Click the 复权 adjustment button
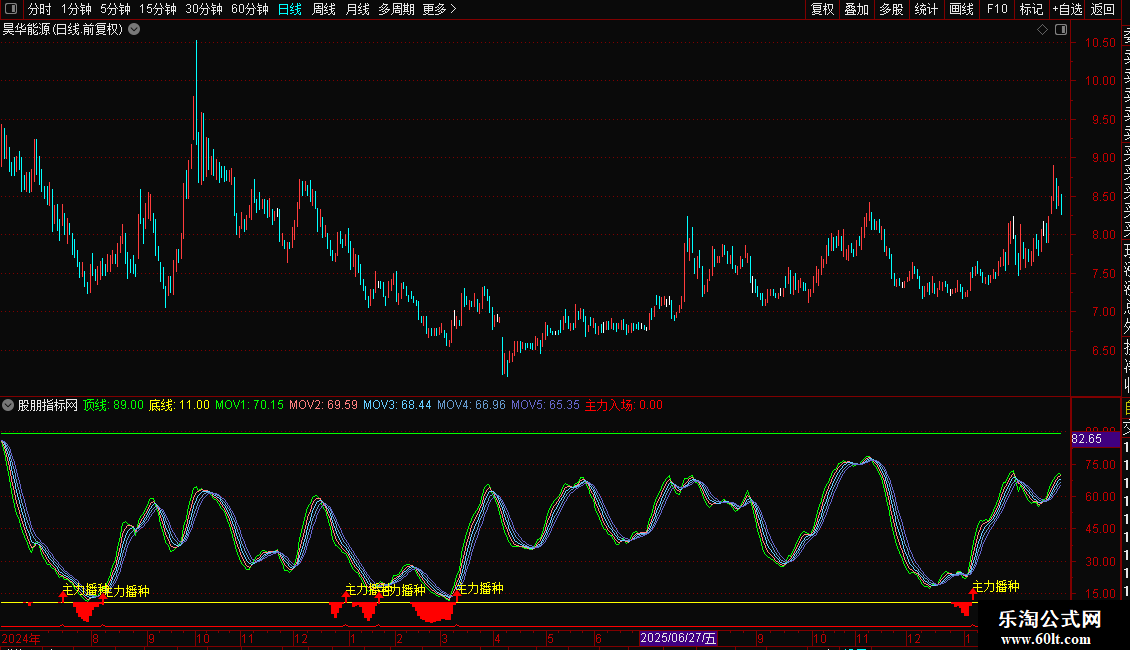 [822, 9]
